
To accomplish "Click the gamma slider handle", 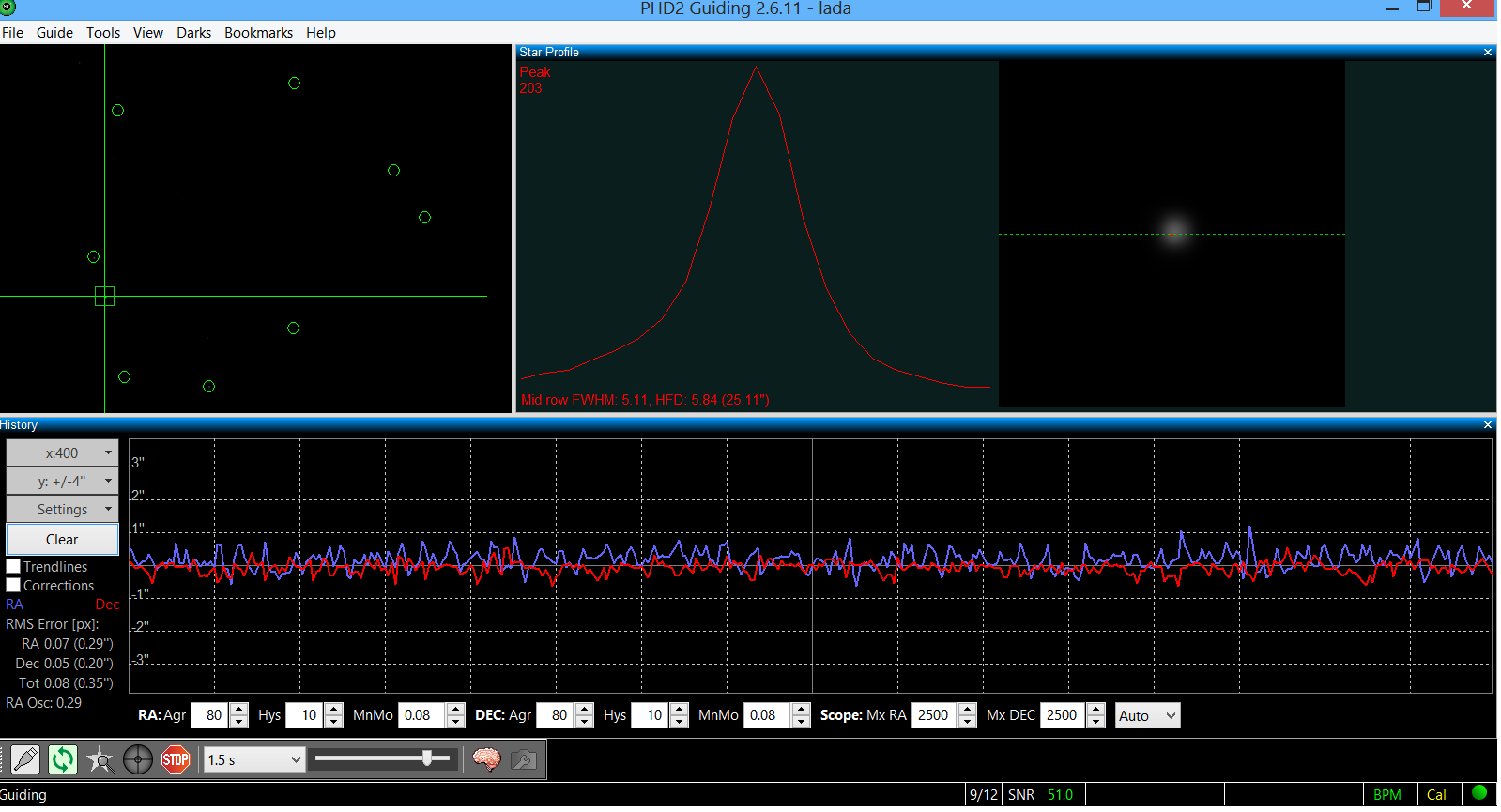I will (427, 758).
